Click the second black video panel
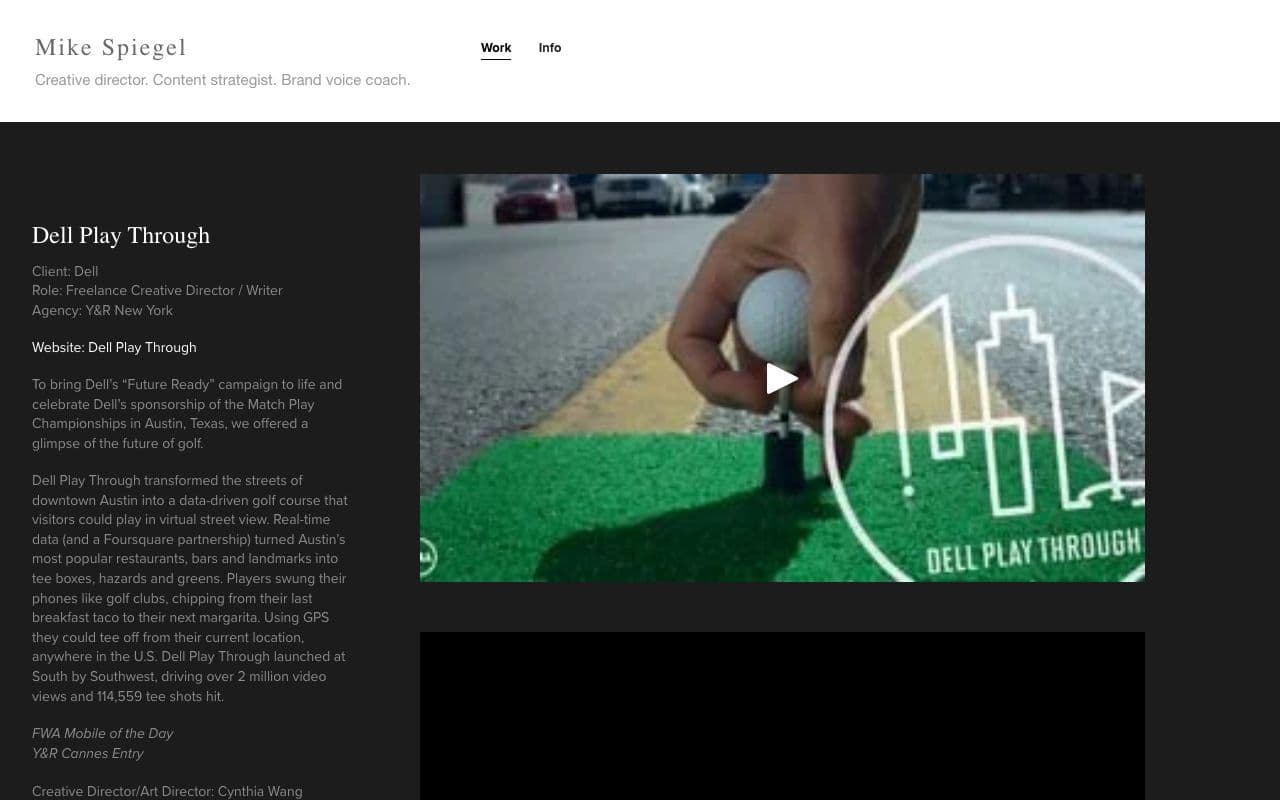Viewport: 1280px width, 800px height. [x=782, y=716]
